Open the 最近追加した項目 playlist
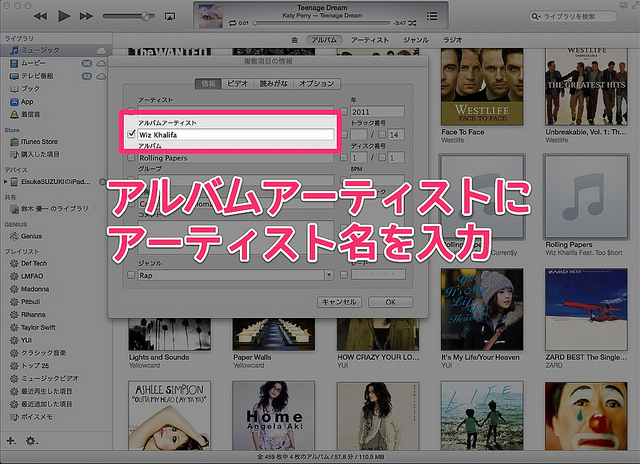 point(47,404)
